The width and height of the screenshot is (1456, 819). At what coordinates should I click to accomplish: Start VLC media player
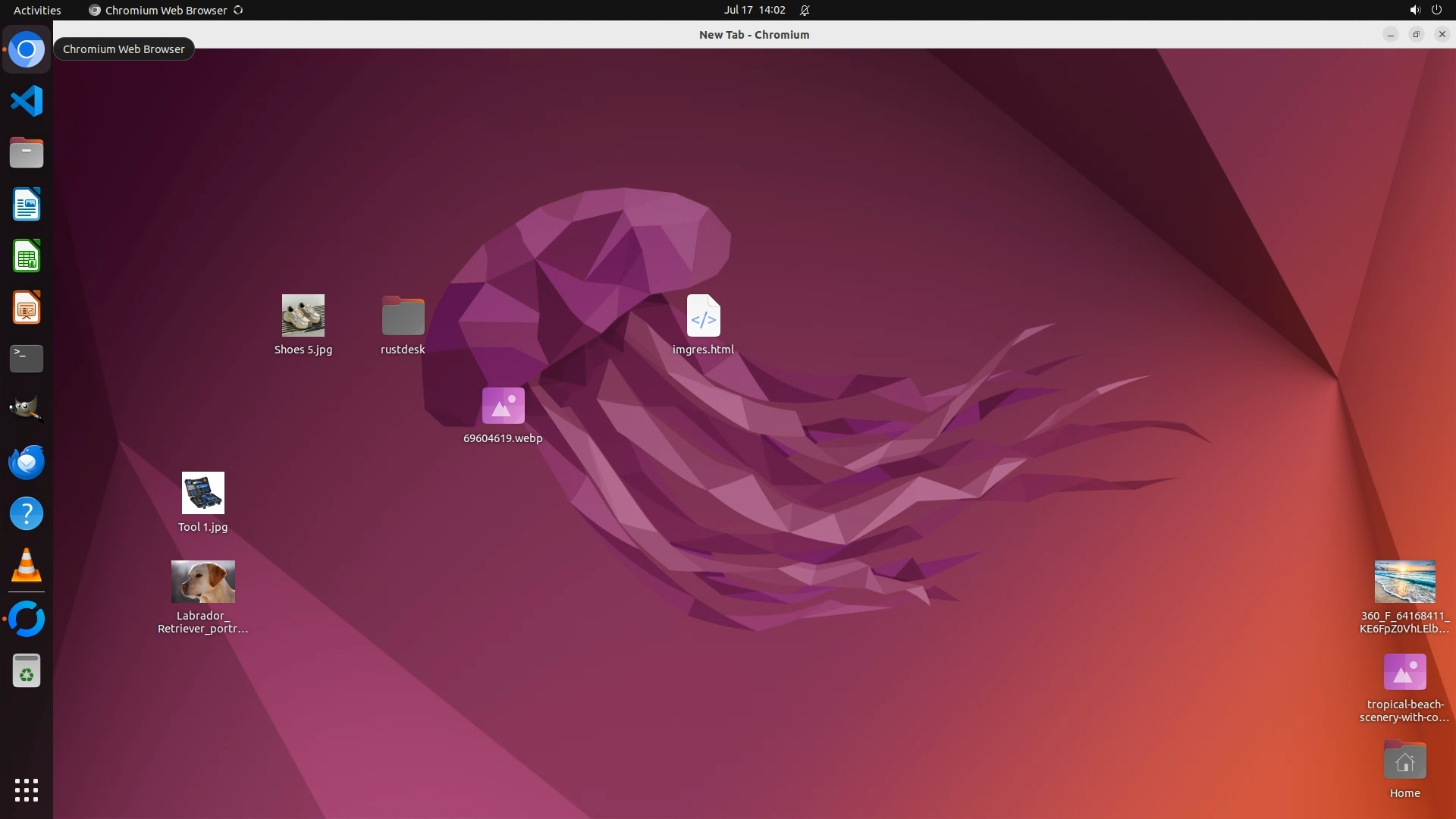(x=27, y=566)
